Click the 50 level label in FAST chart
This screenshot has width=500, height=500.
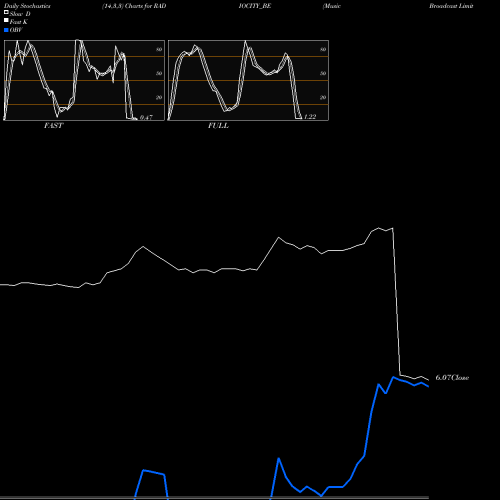[x=159, y=73]
